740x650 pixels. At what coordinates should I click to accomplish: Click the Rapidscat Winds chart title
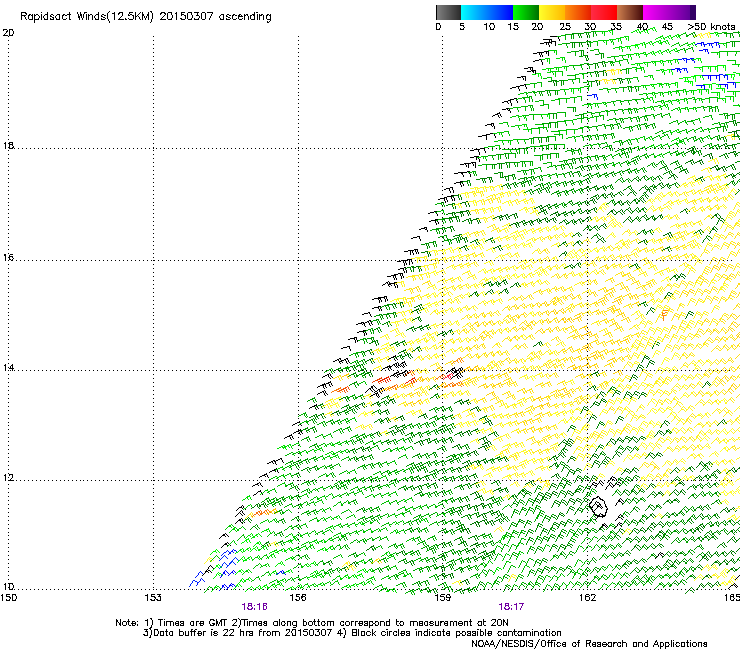coord(146,17)
